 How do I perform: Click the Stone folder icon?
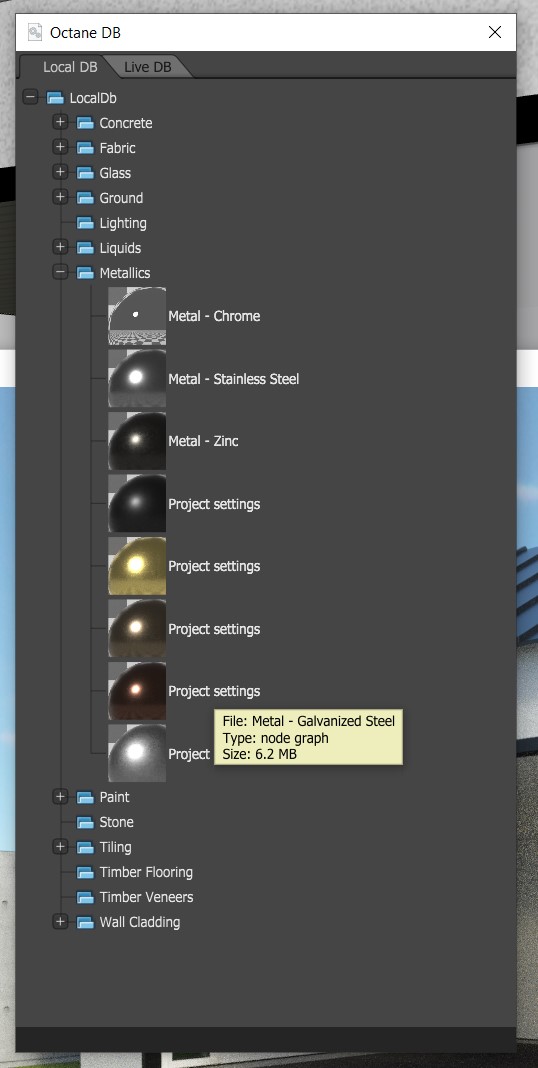85,822
